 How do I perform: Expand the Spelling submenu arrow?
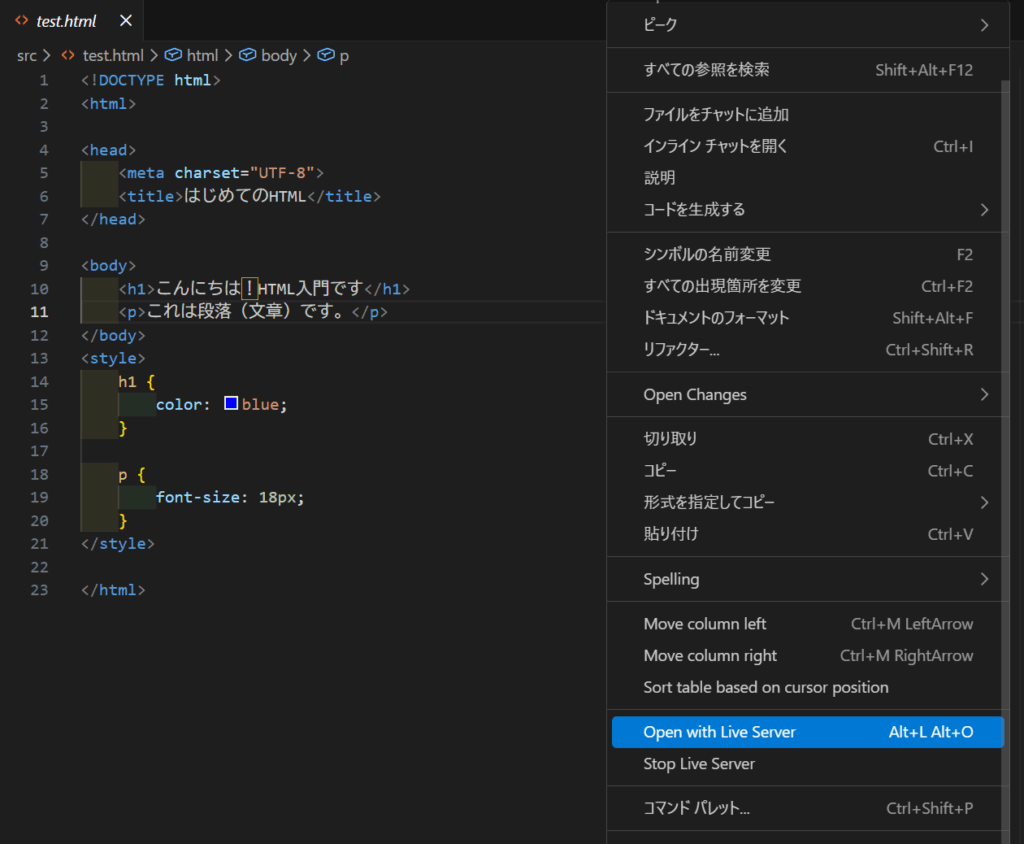(x=984, y=579)
